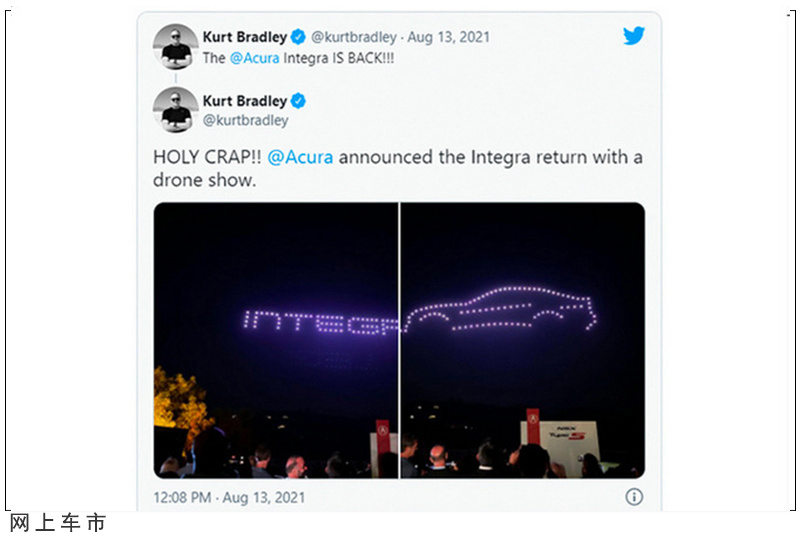Click the 12:08 PM · Aug 13, 2021 timestamp
Image resolution: width=800 pixels, height=533 pixels.
tap(229, 497)
